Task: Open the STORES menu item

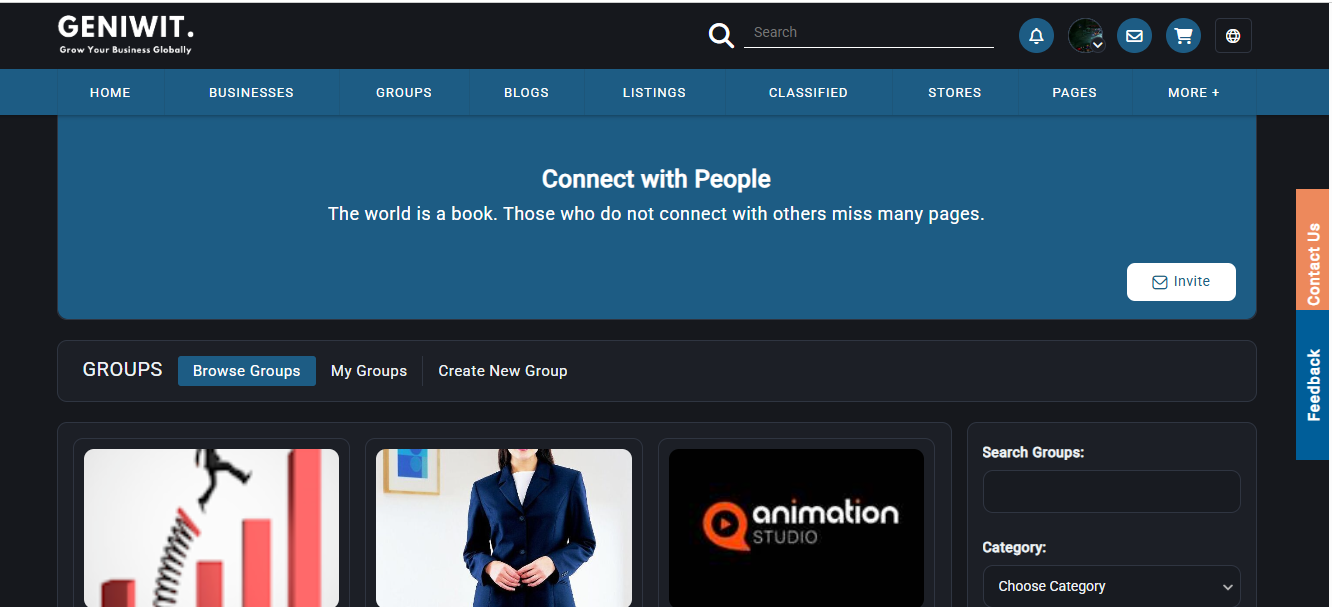Action: point(955,92)
